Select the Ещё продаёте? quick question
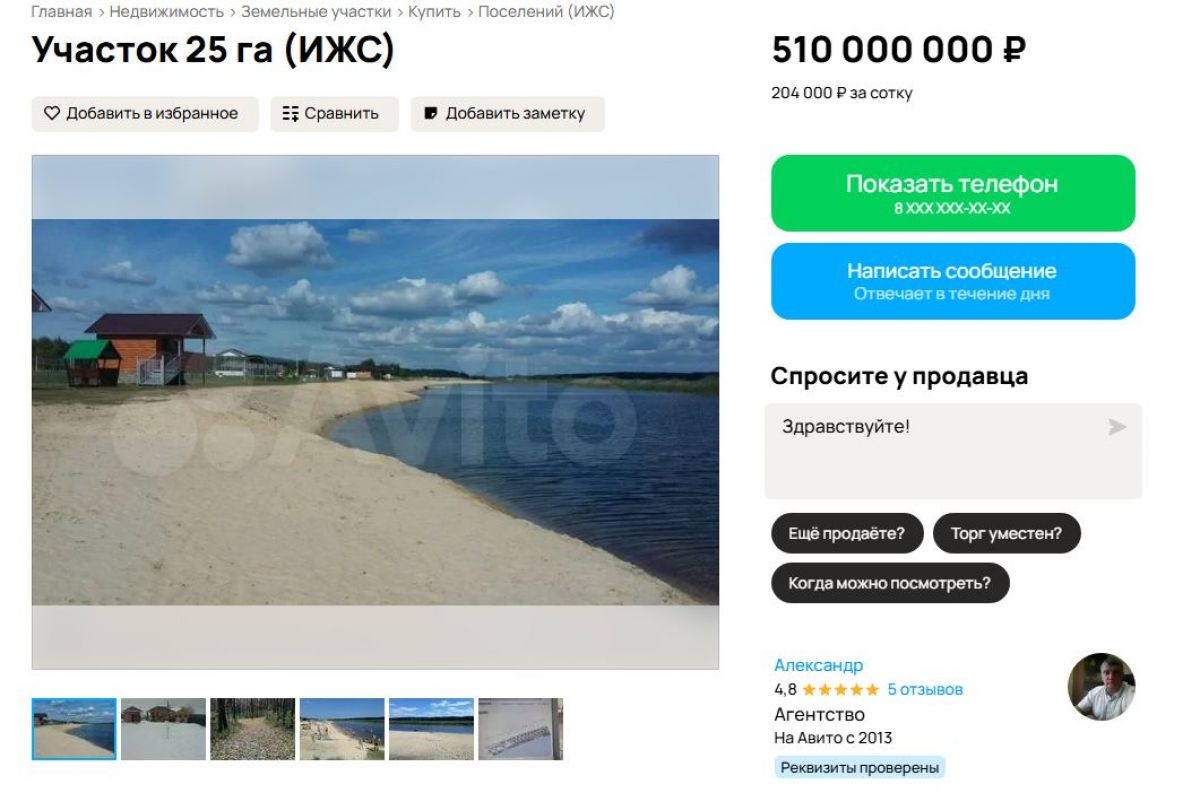Viewport: 1200px width, 793px height. pyautogui.click(x=846, y=533)
